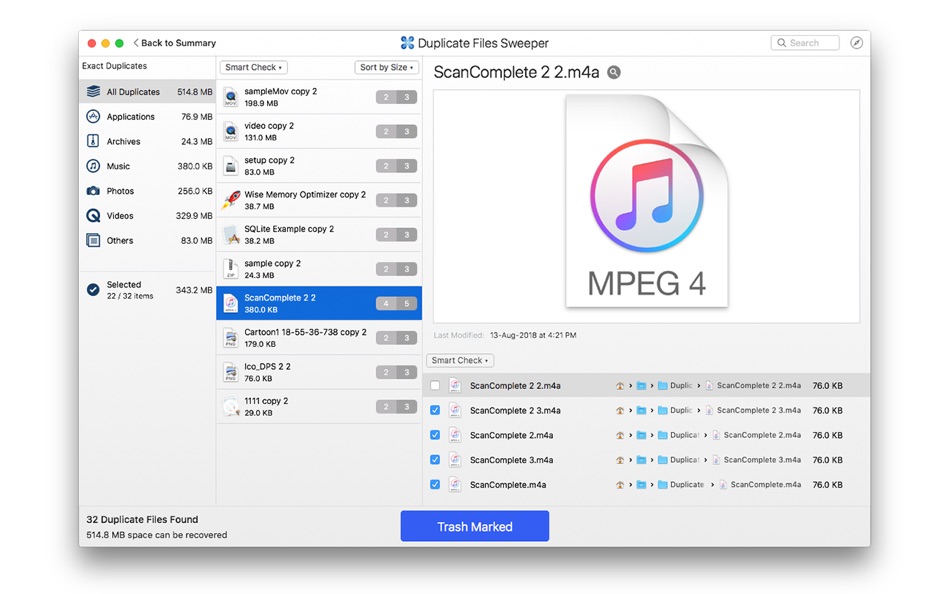Open the Sort by Size dropdown

coord(386,67)
